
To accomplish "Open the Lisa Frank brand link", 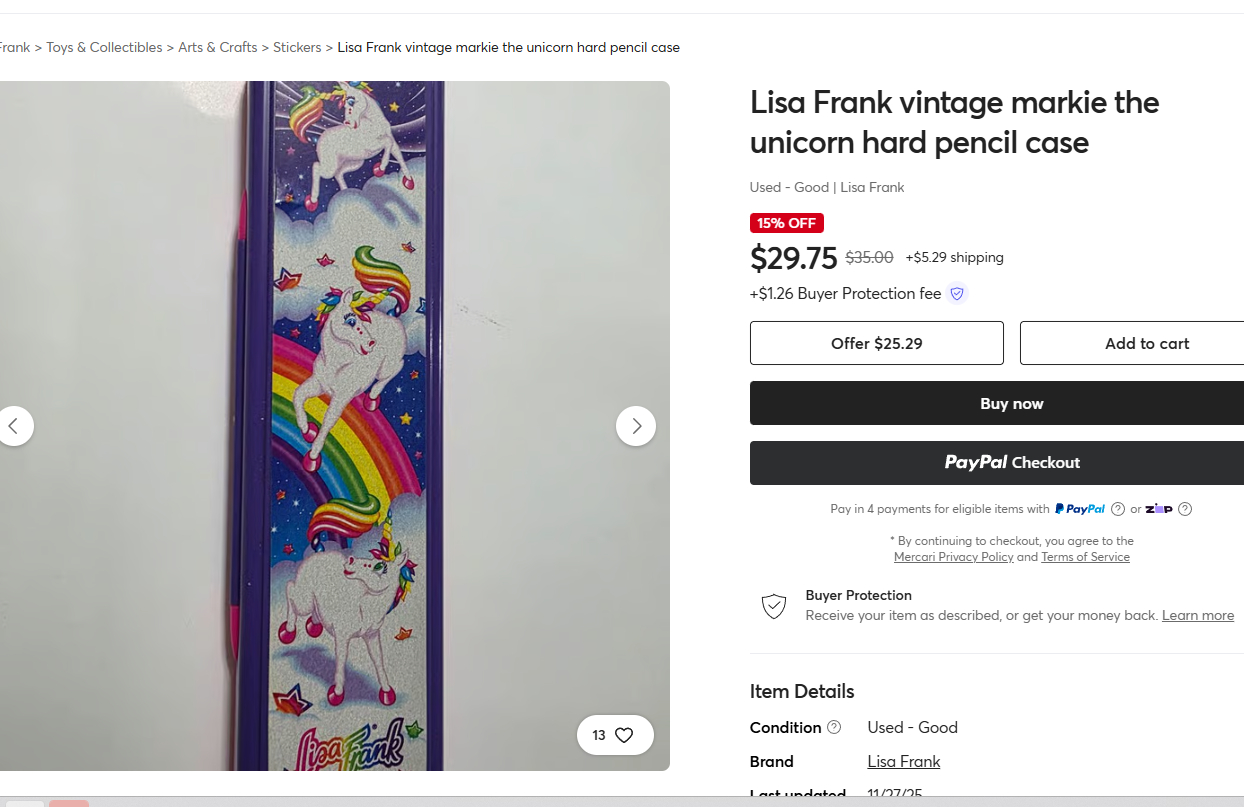I will pos(904,761).
